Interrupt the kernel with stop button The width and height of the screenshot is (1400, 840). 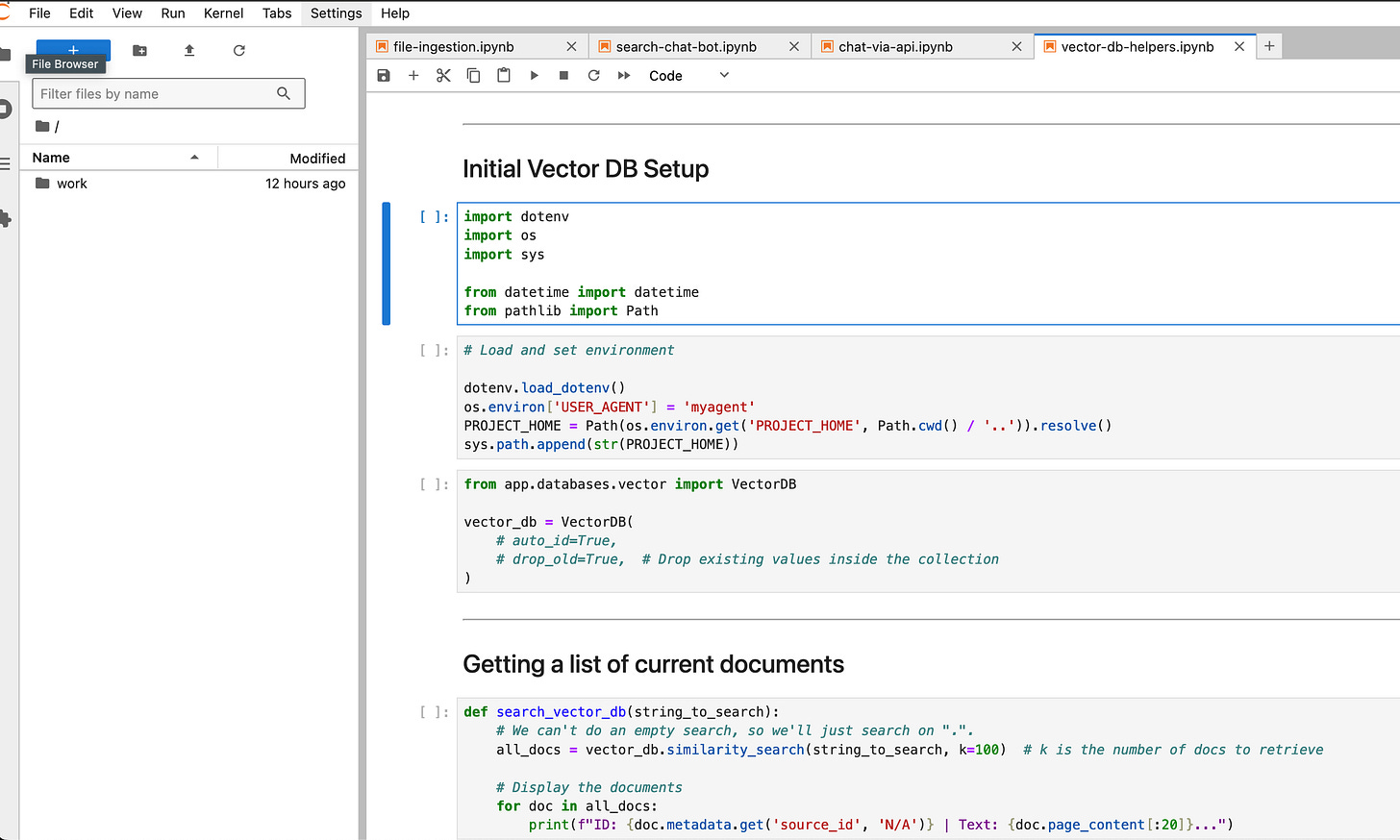pyautogui.click(x=563, y=76)
